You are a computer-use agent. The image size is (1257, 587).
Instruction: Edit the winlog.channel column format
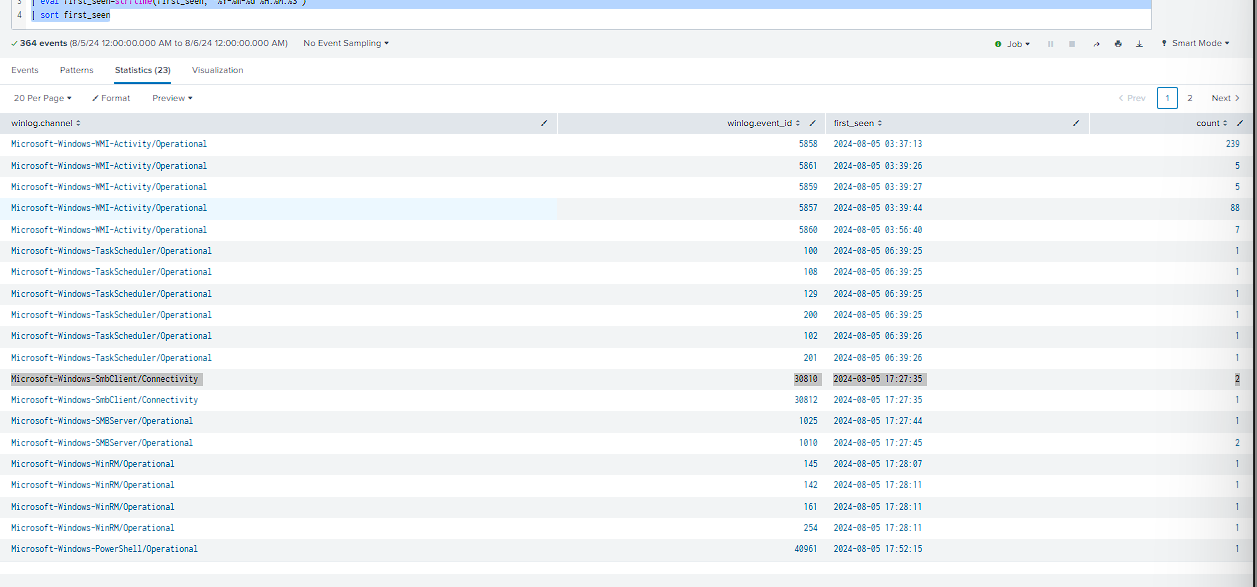(544, 123)
